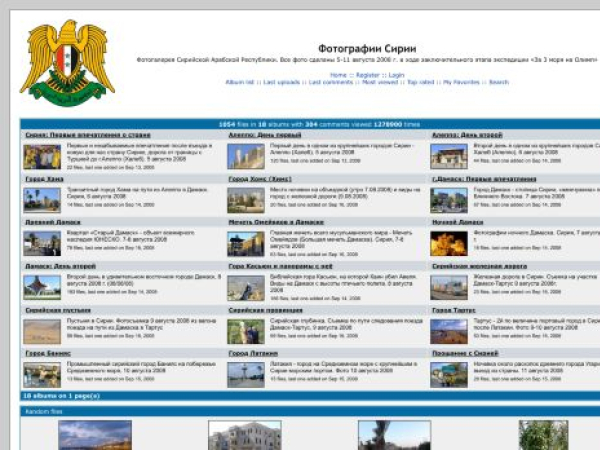Open album 'Город Хомс (Химс)'
This screenshot has height=450, width=600.
click(x=260, y=179)
